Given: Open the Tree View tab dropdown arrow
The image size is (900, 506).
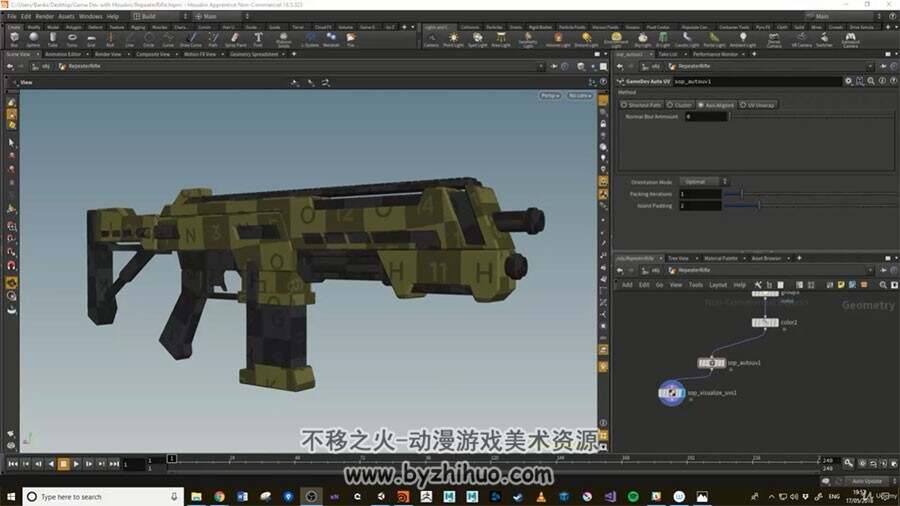Looking at the screenshot, I should click(696, 258).
